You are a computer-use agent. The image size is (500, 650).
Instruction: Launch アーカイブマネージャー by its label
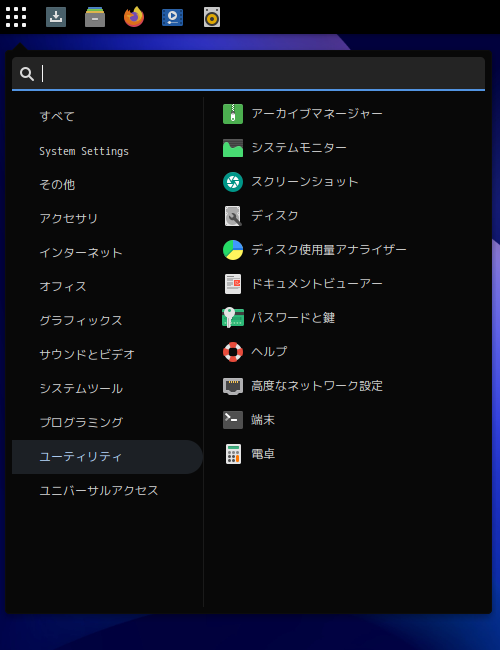click(317, 114)
